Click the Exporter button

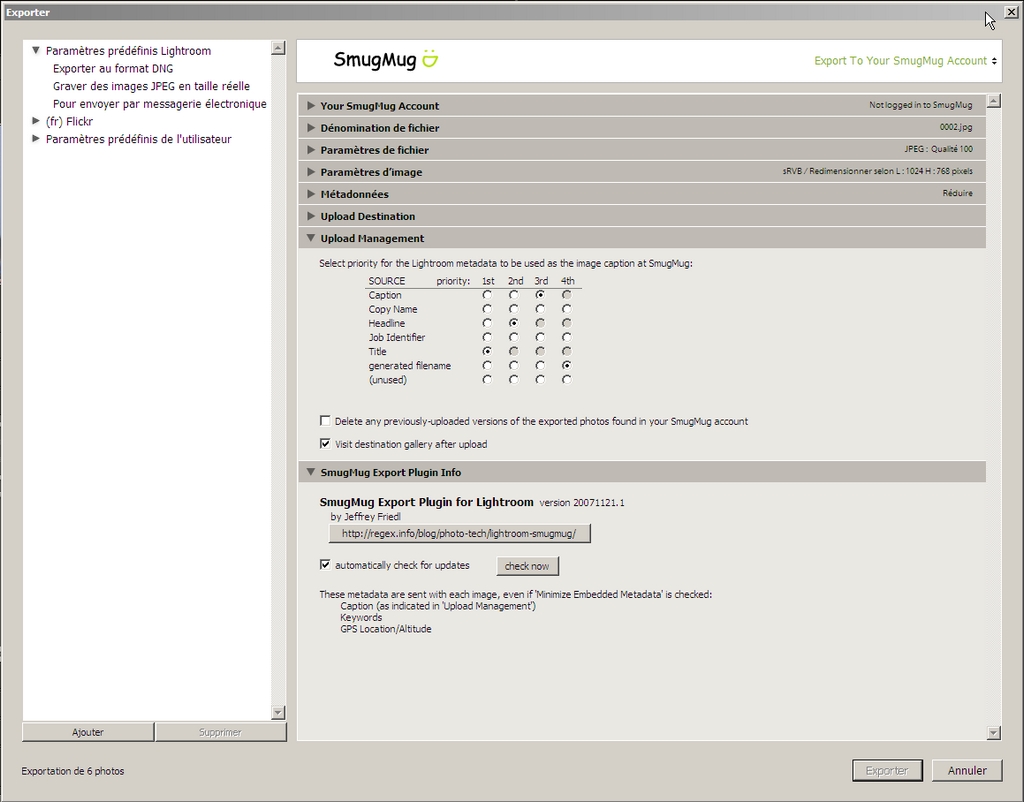[887, 771]
